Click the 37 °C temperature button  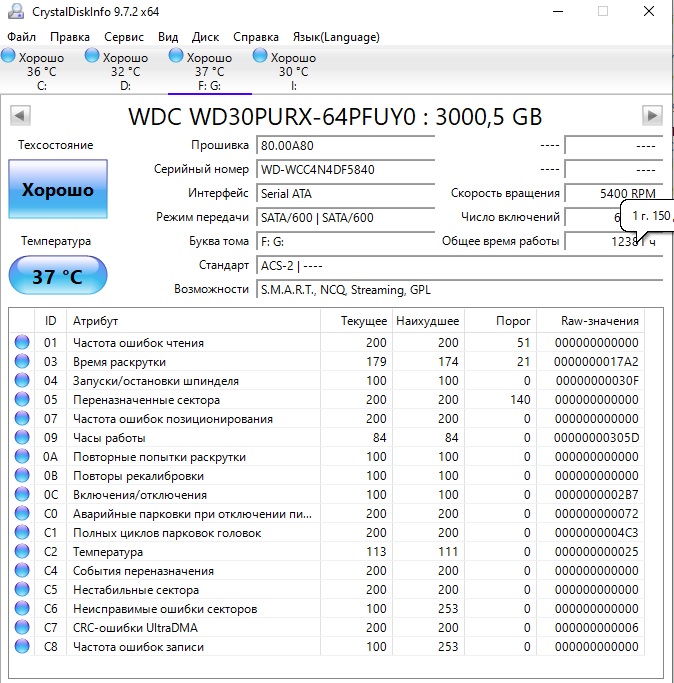pos(58,275)
